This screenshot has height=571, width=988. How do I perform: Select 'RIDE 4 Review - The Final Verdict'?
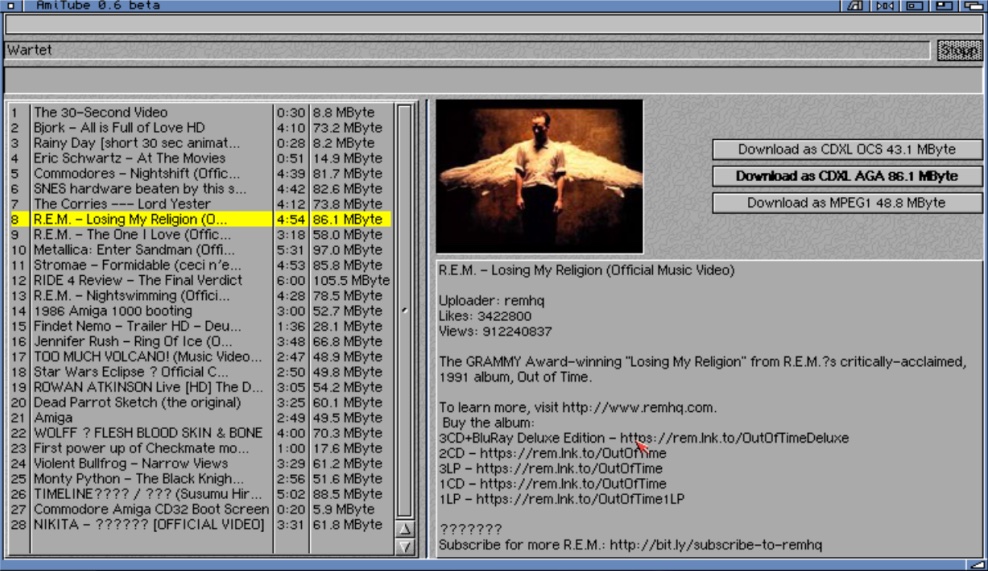pyautogui.click(x=200, y=280)
